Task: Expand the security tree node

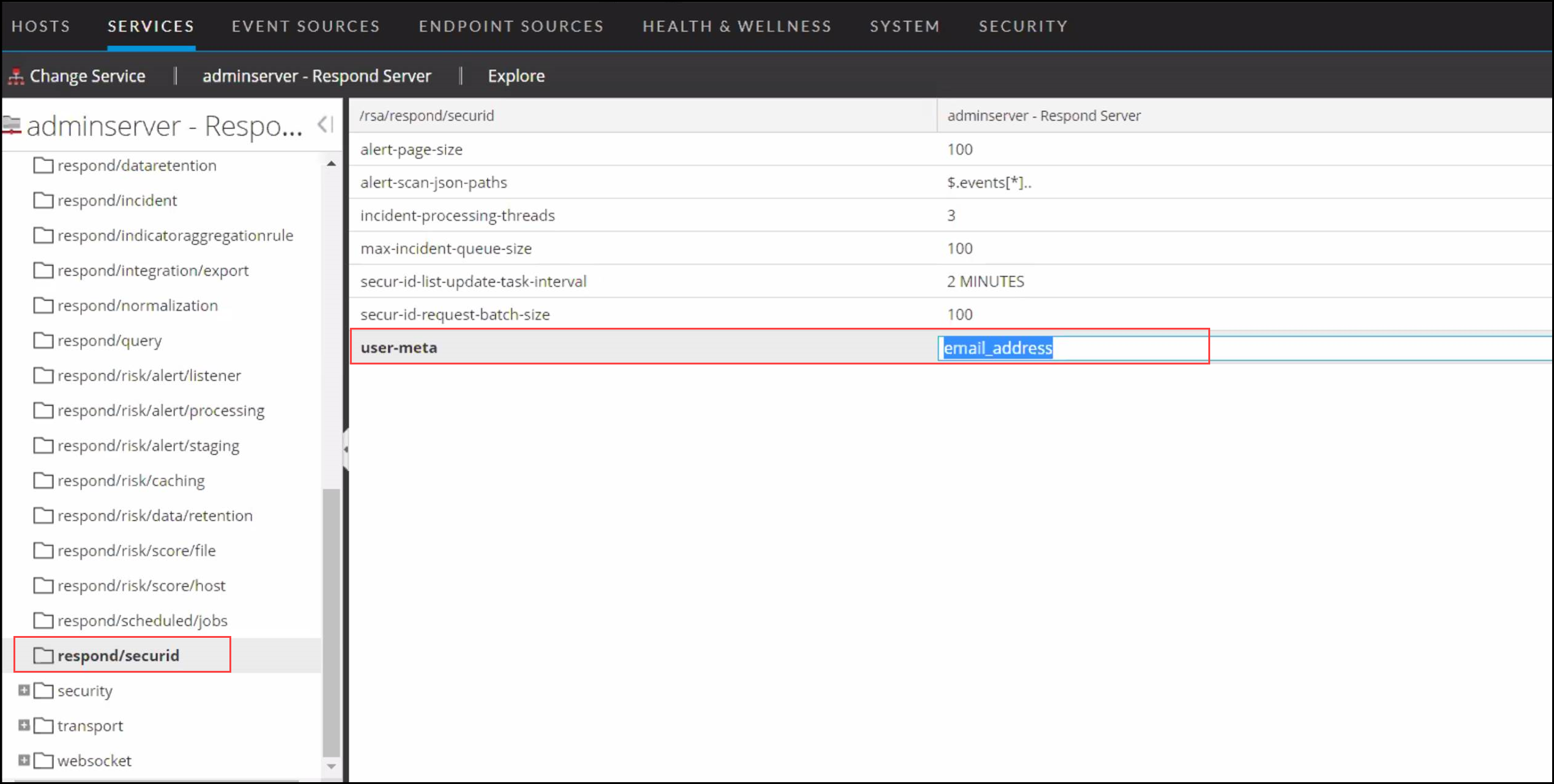Action: pyautogui.click(x=24, y=690)
